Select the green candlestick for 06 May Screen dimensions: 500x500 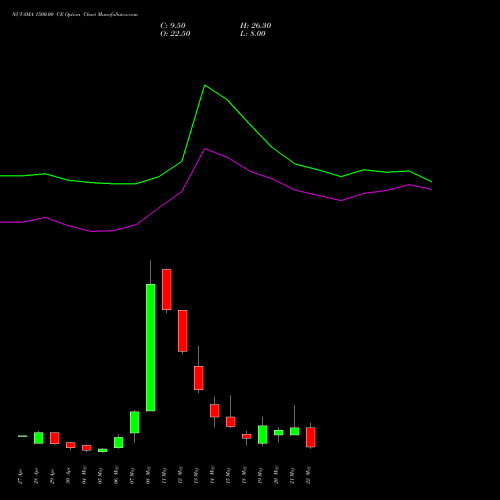coord(119,442)
